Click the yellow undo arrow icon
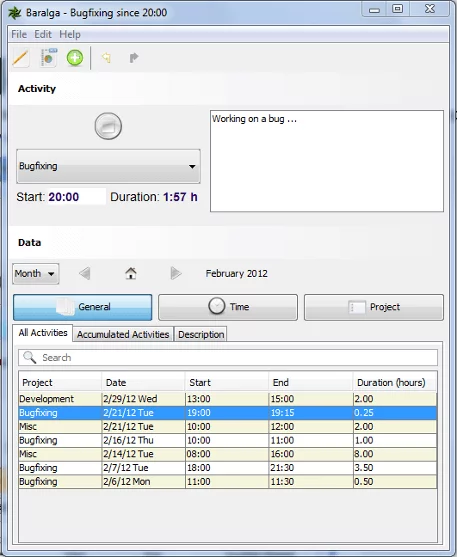This screenshot has width=457, height=557. pyautogui.click(x=106, y=58)
